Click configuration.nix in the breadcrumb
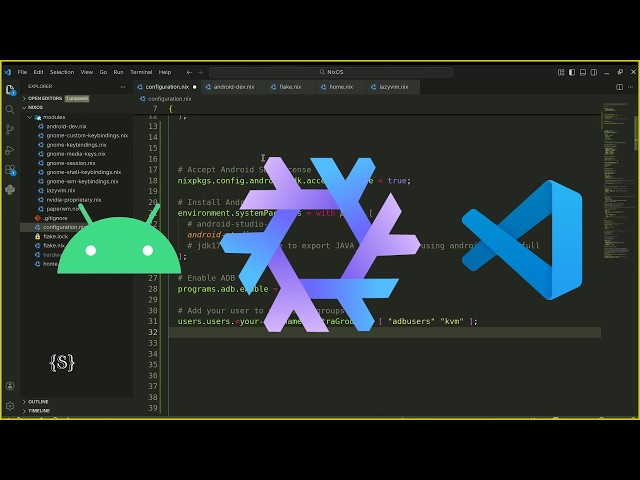 169,99
